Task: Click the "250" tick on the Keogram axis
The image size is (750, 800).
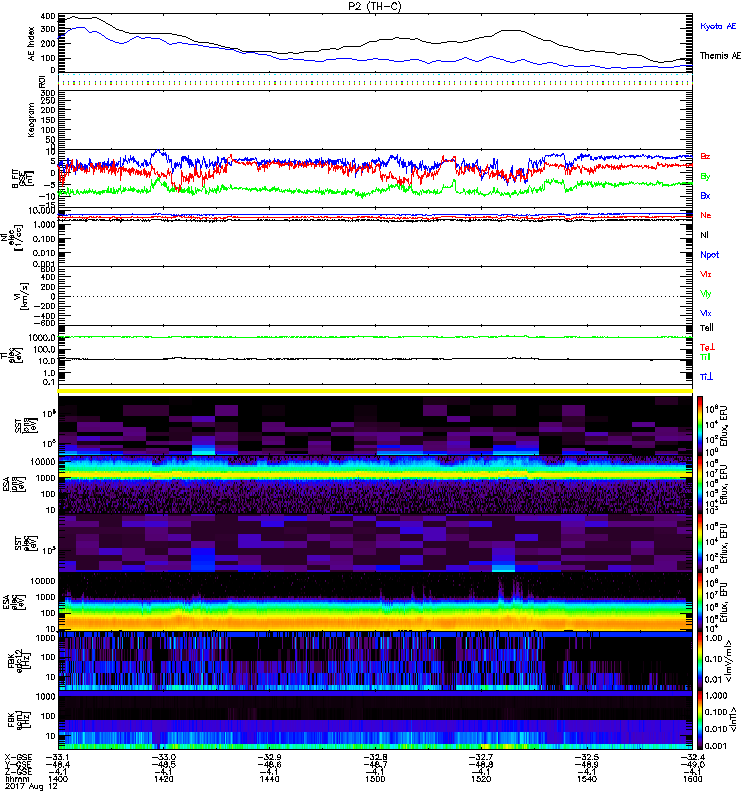Action: click(x=48, y=101)
